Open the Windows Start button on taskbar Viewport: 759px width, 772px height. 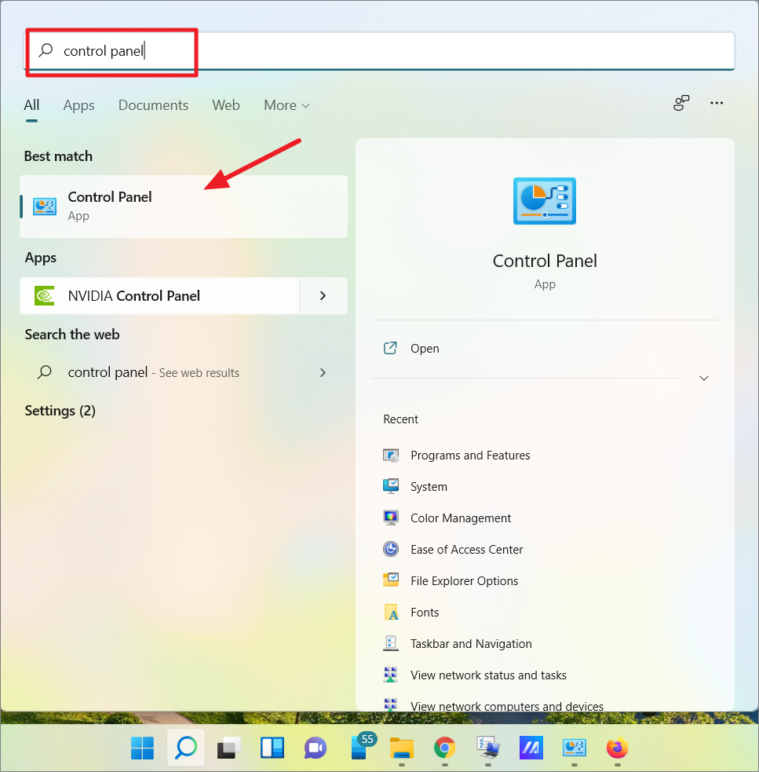click(x=142, y=748)
